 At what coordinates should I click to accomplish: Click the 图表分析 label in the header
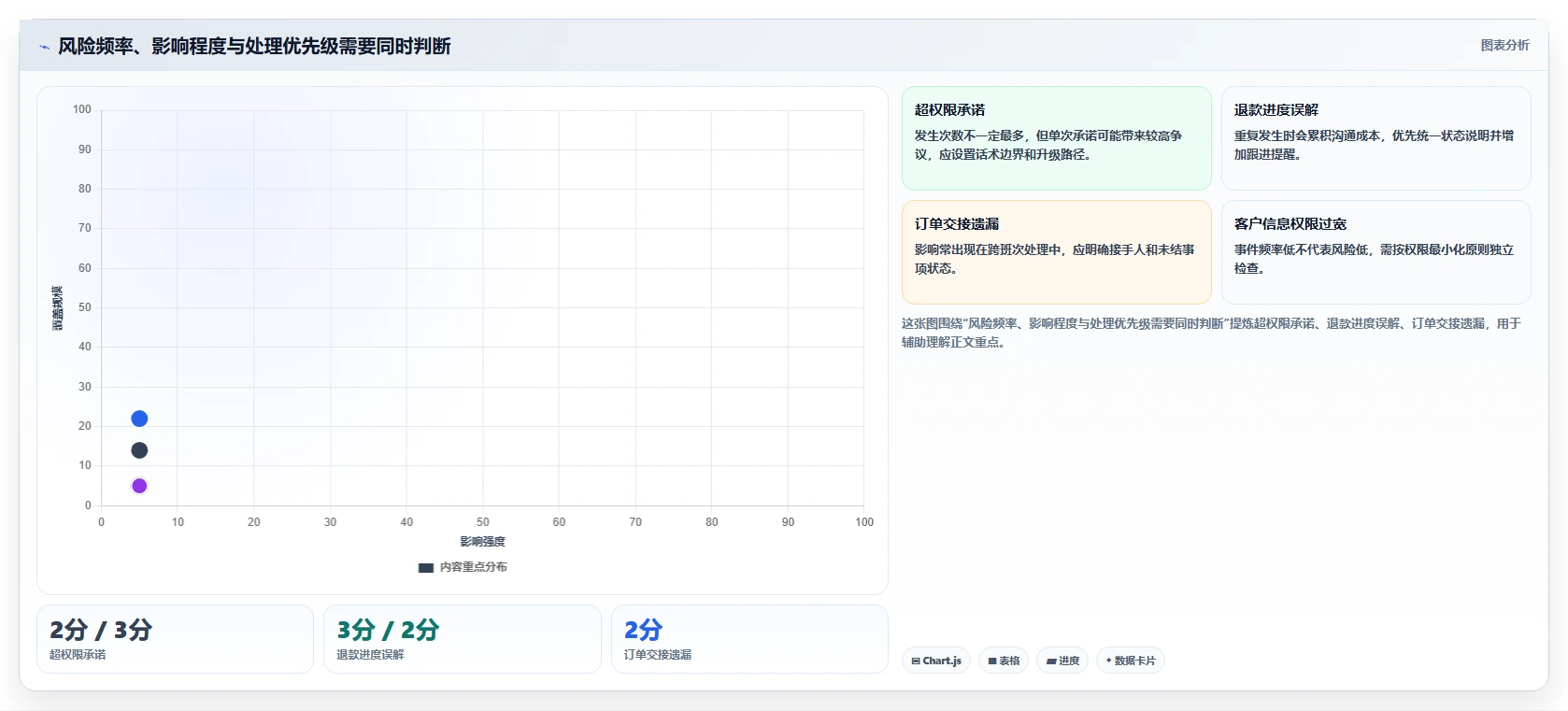tap(1504, 45)
